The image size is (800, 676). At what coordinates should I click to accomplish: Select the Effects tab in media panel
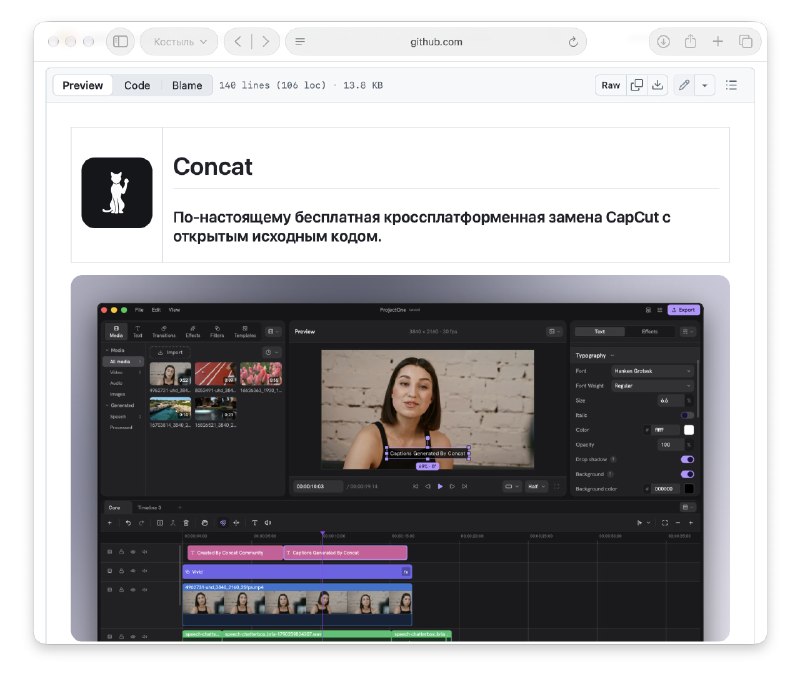[193, 332]
